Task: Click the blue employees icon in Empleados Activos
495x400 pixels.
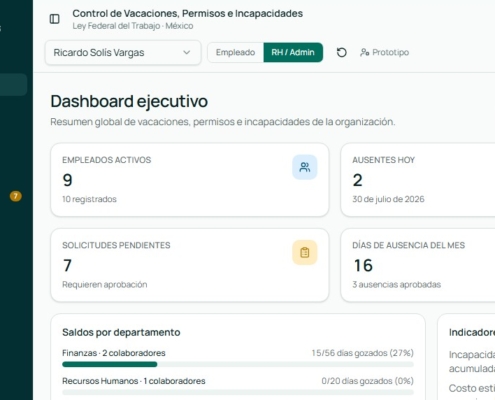Action: coord(305,167)
